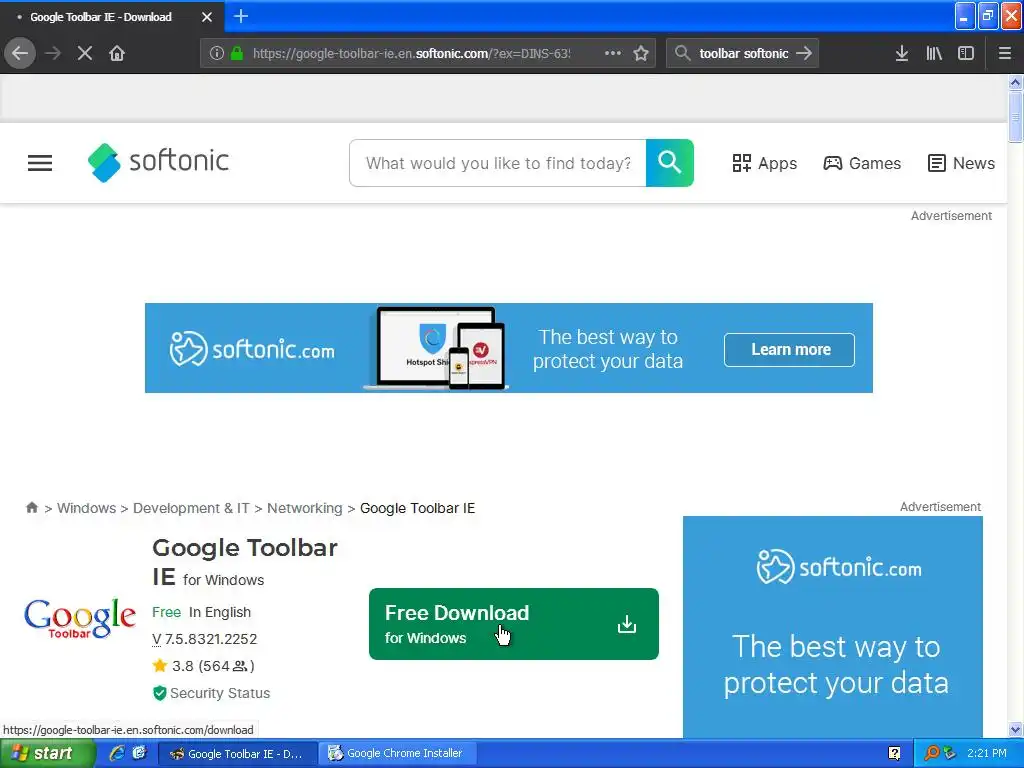Click the green padlock security icon
1024x768 pixels.
pos(237,54)
